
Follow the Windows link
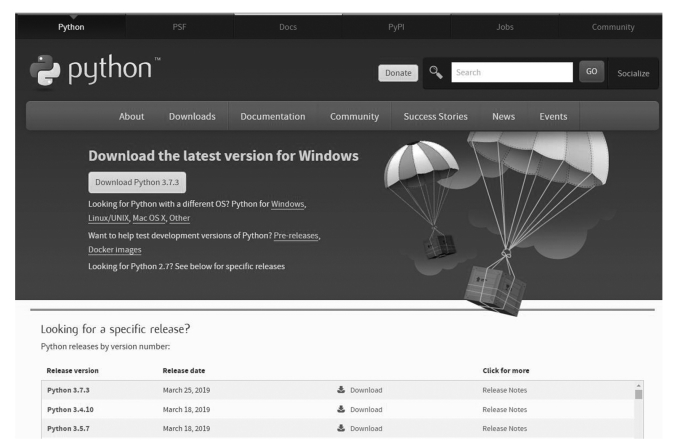pyautogui.click(x=287, y=204)
